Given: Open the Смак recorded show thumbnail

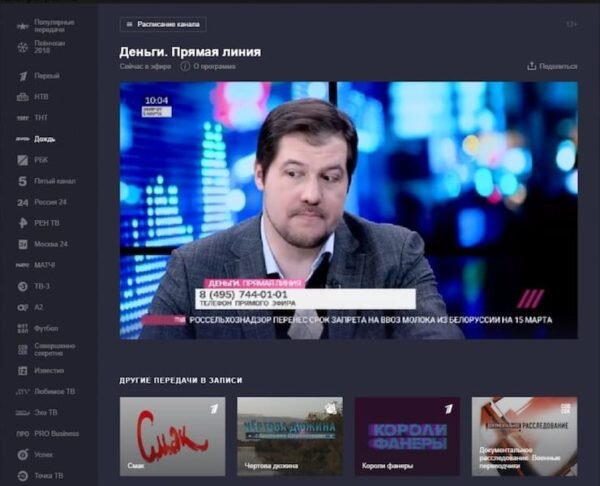Looking at the screenshot, I should [x=173, y=436].
